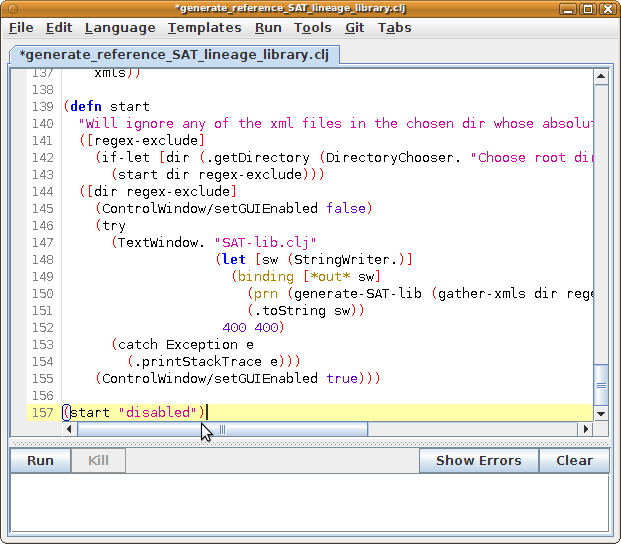Click the horizontal scrollbar left arrow
This screenshot has height=544, width=621.
70,429
